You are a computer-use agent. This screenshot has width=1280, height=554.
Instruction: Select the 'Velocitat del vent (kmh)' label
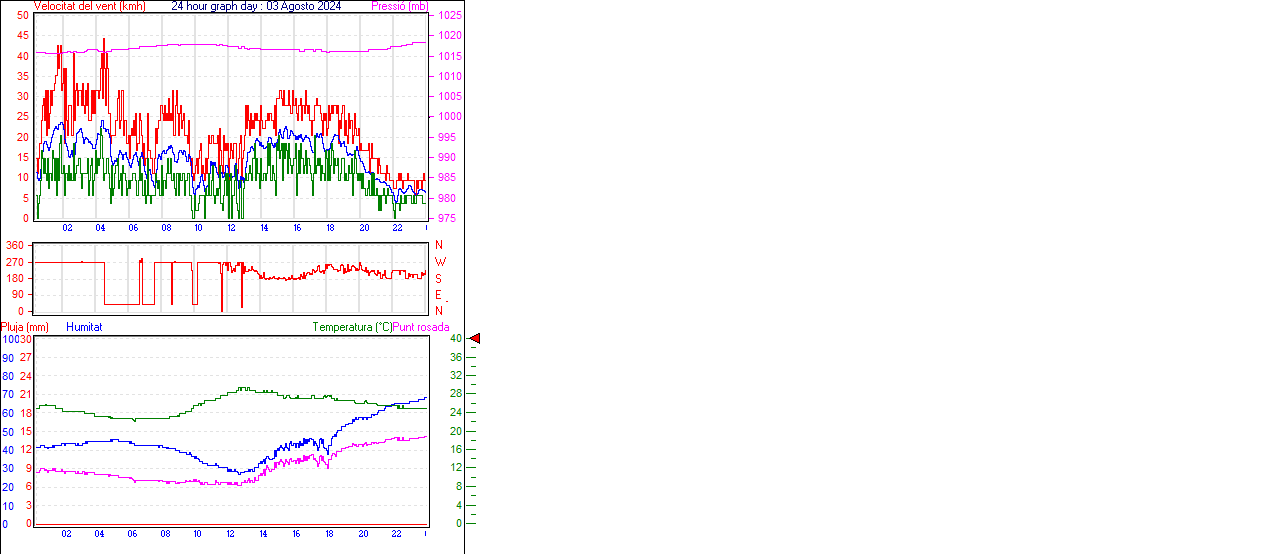coord(89,6)
